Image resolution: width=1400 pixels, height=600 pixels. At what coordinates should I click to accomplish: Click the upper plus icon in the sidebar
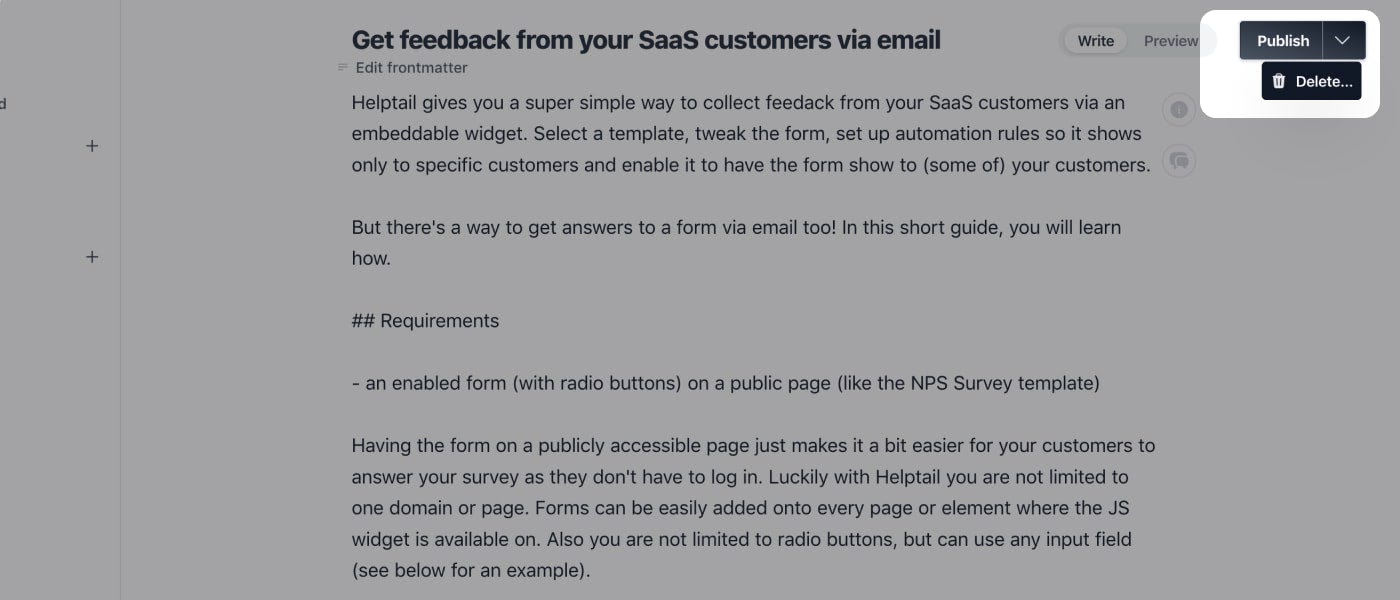(92, 146)
